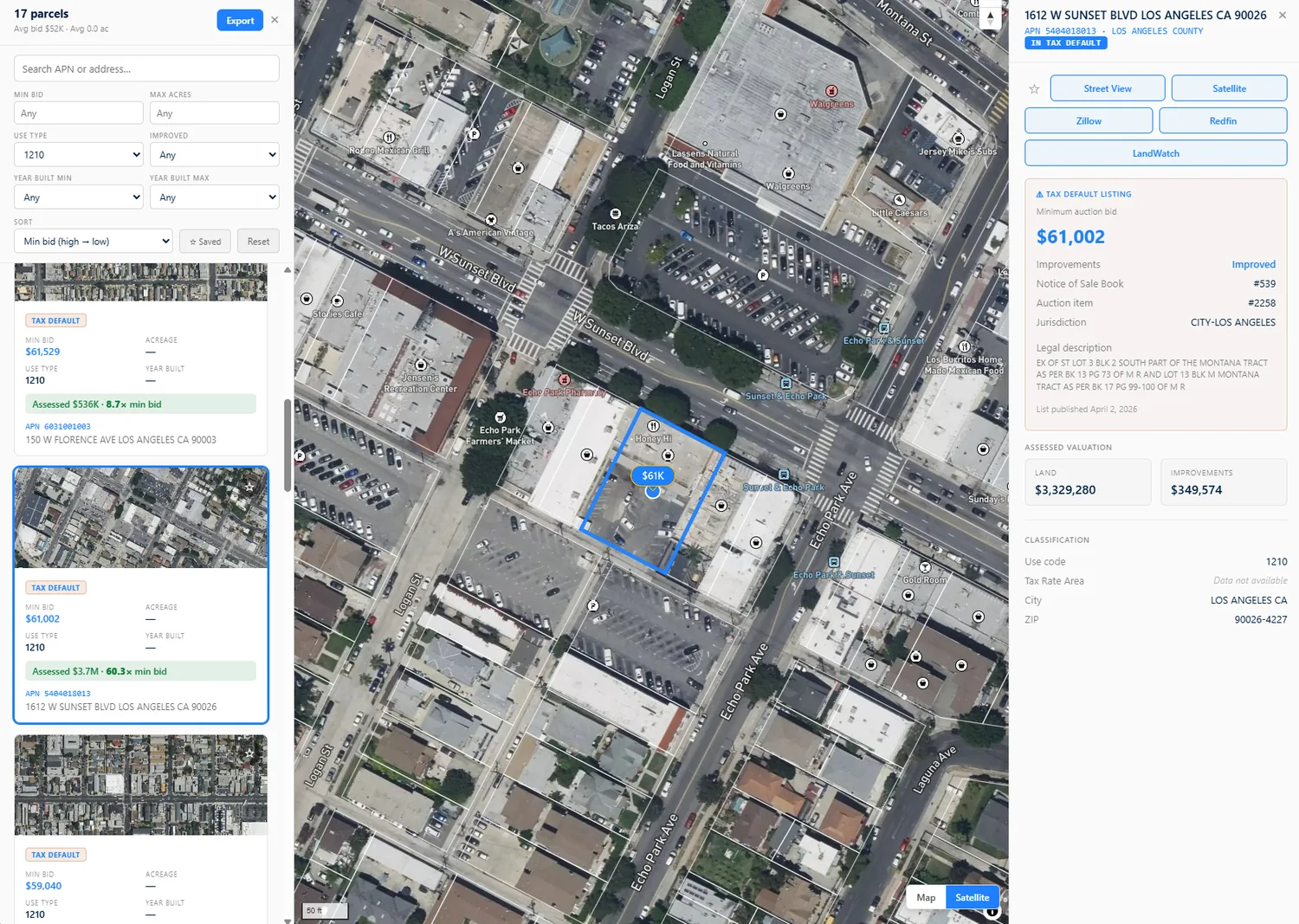
Task: Click the Echo Park & Sunset bus stop near Laguna Ave
Action: pos(833,562)
